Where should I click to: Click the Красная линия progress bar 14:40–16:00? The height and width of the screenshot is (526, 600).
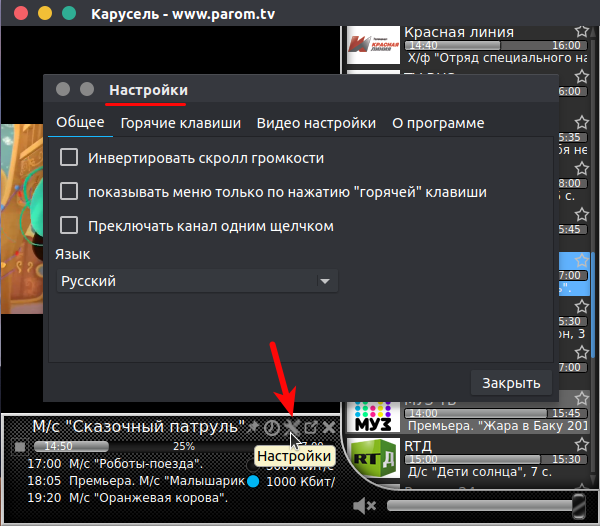(x=496, y=45)
